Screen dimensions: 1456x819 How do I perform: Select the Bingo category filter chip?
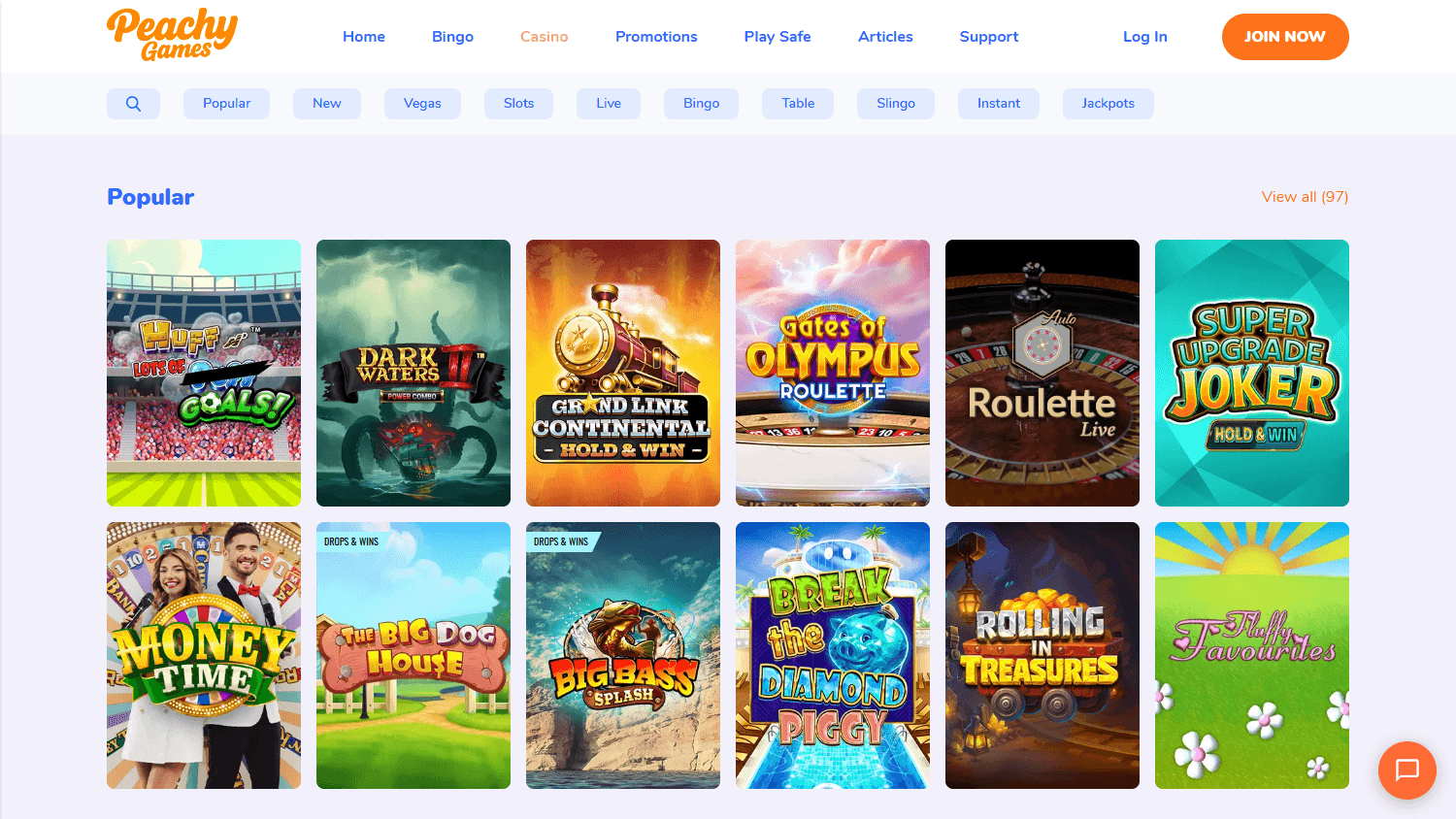tap(701, 104)
